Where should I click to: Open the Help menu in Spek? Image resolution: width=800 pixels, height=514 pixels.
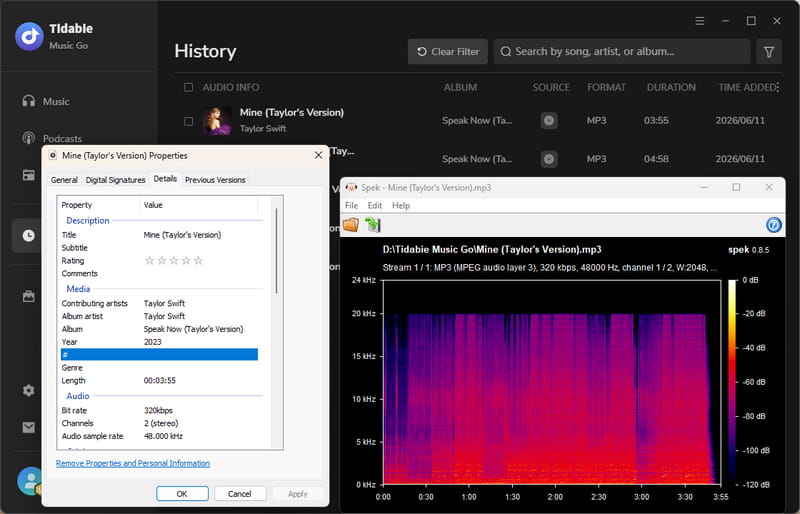click(x=401, y=205)
